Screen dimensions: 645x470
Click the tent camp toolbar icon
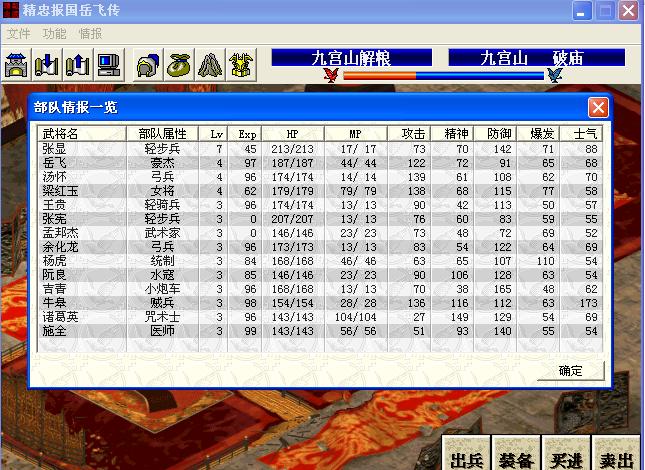210,65
